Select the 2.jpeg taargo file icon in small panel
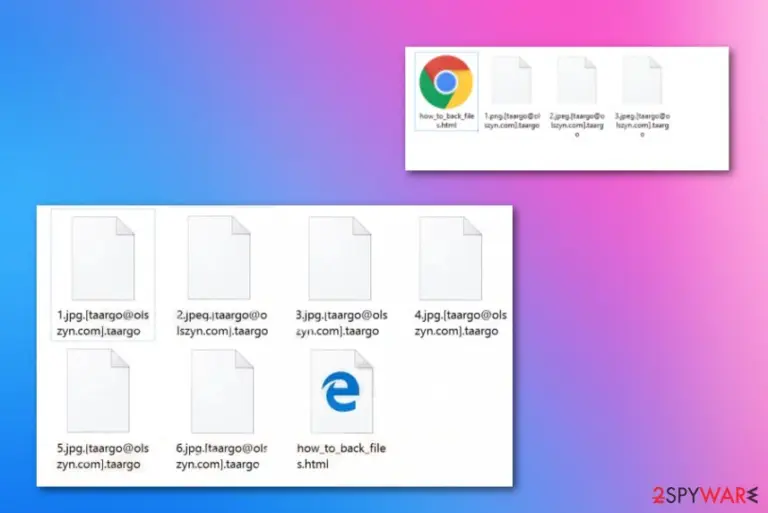Viewport: 768px width, 513px height. pyautogui.click(x=576, y=80)
